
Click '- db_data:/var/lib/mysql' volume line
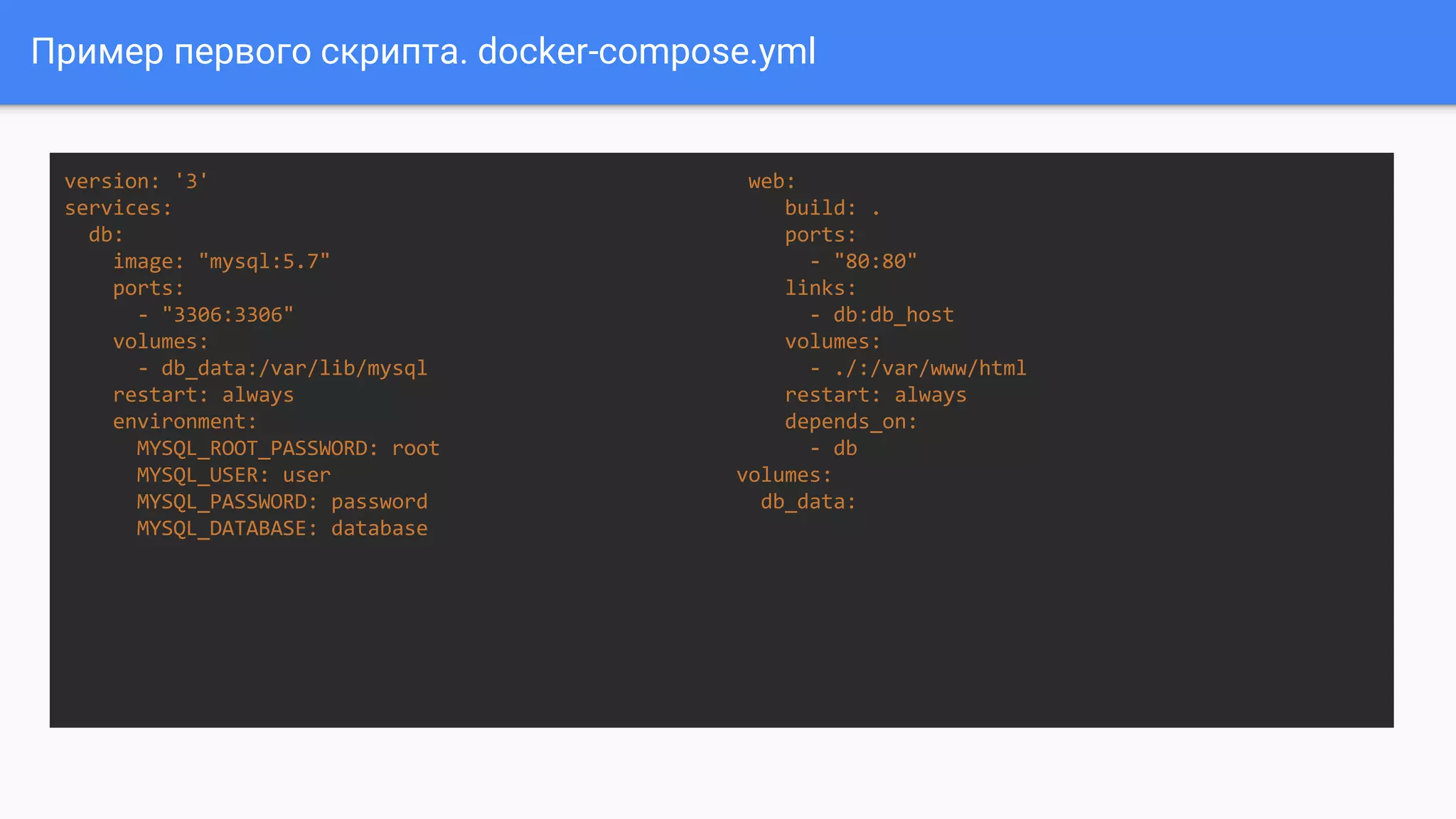click(282, 368)
